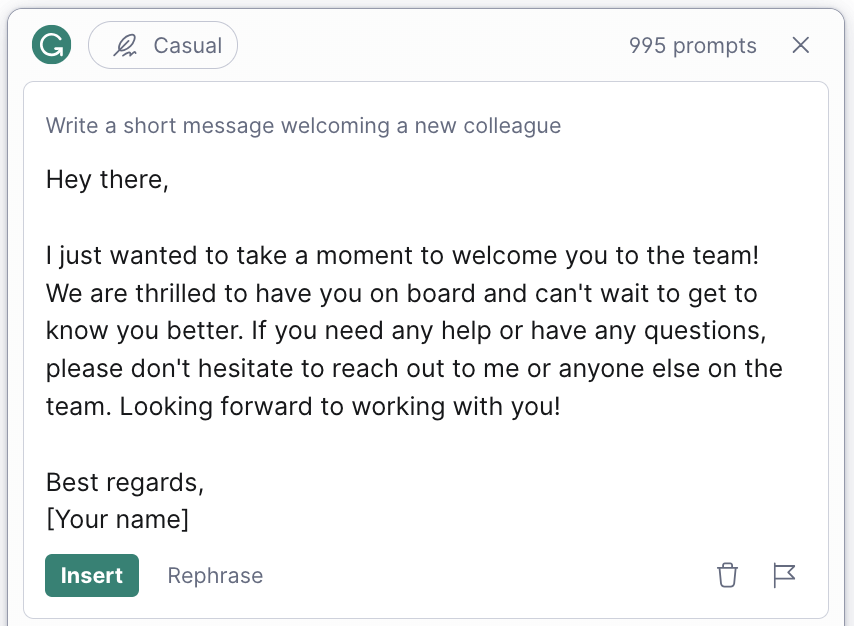The image size is (854, 626).
Task: Click the line starting 'We are thrilled'
Action: (401, 294)
